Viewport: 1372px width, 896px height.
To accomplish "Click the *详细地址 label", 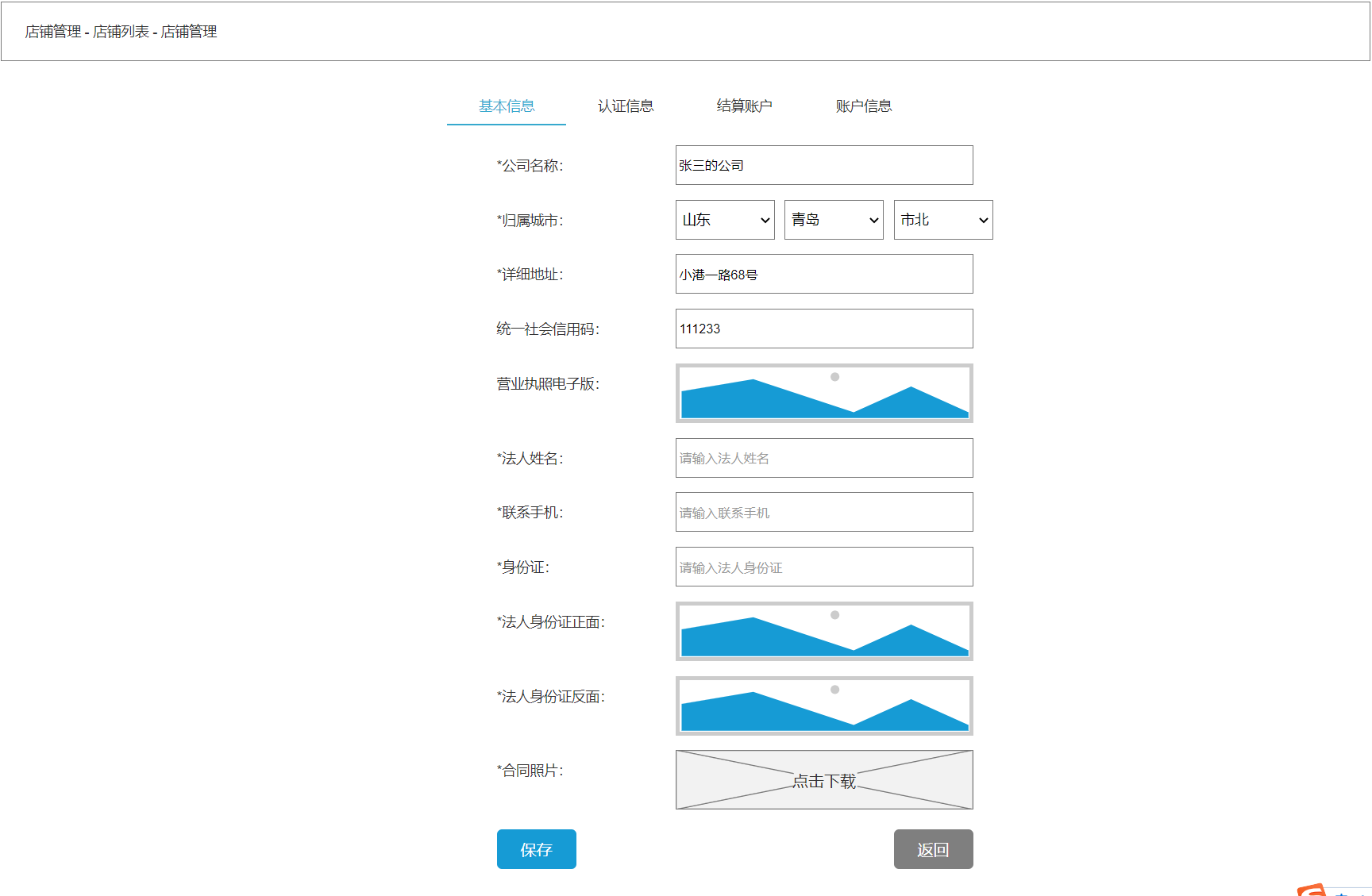I will (530, 275).
